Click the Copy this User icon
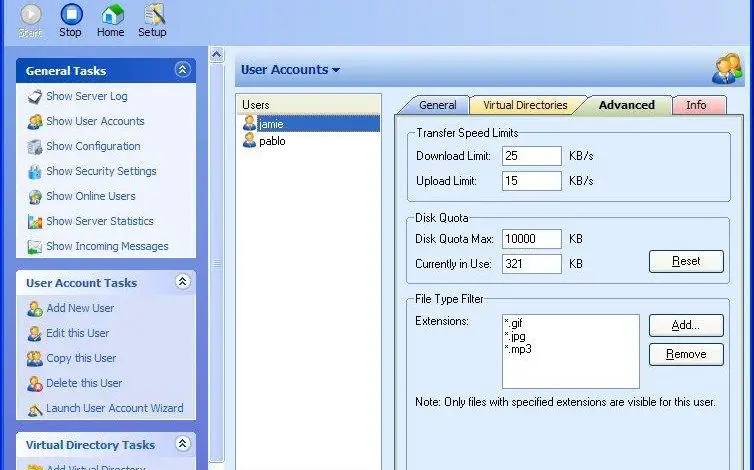This screenshot has width=754, height=470. [x=35, y=358]
